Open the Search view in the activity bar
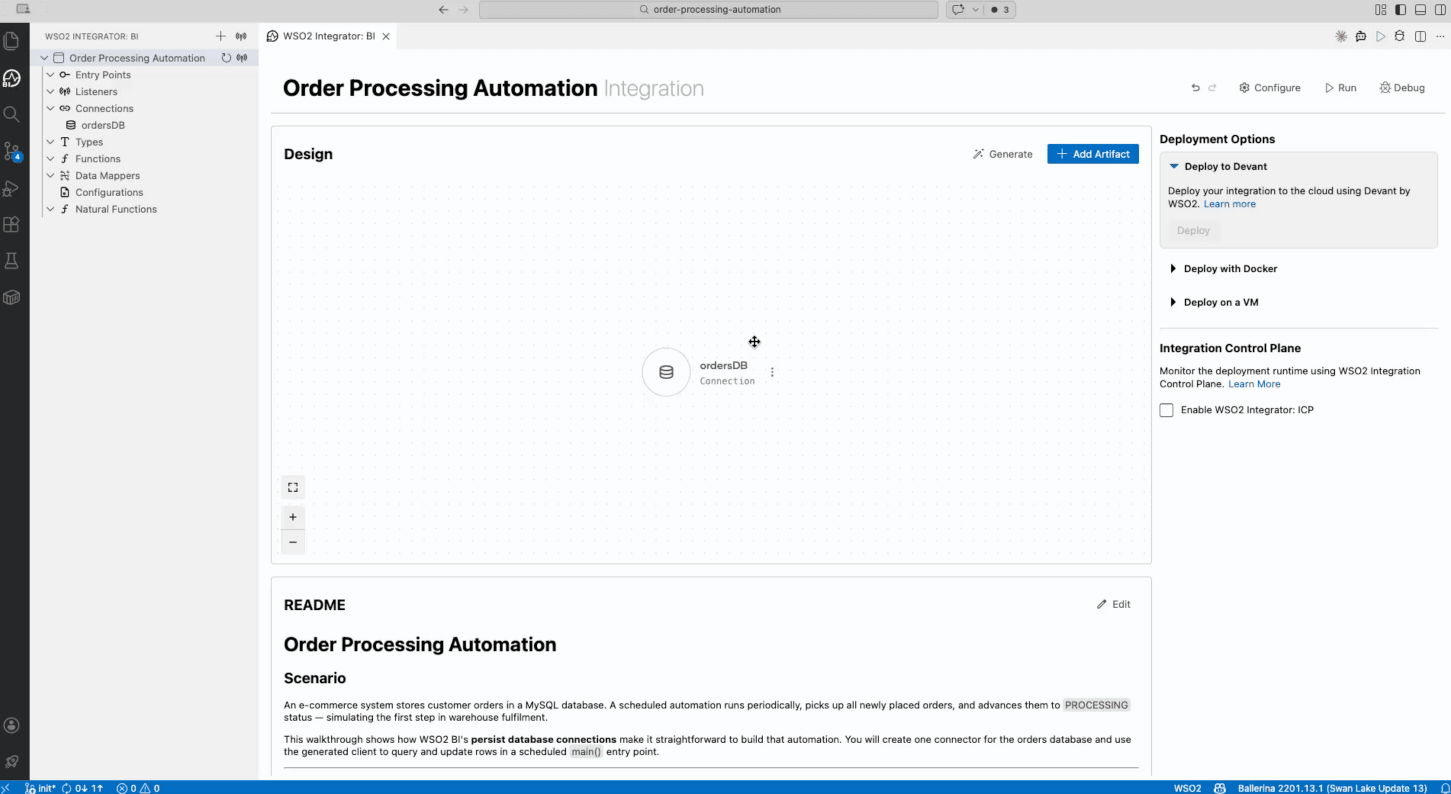The width and height of the screenshot is (1451, 794). (x=12, y=114)
